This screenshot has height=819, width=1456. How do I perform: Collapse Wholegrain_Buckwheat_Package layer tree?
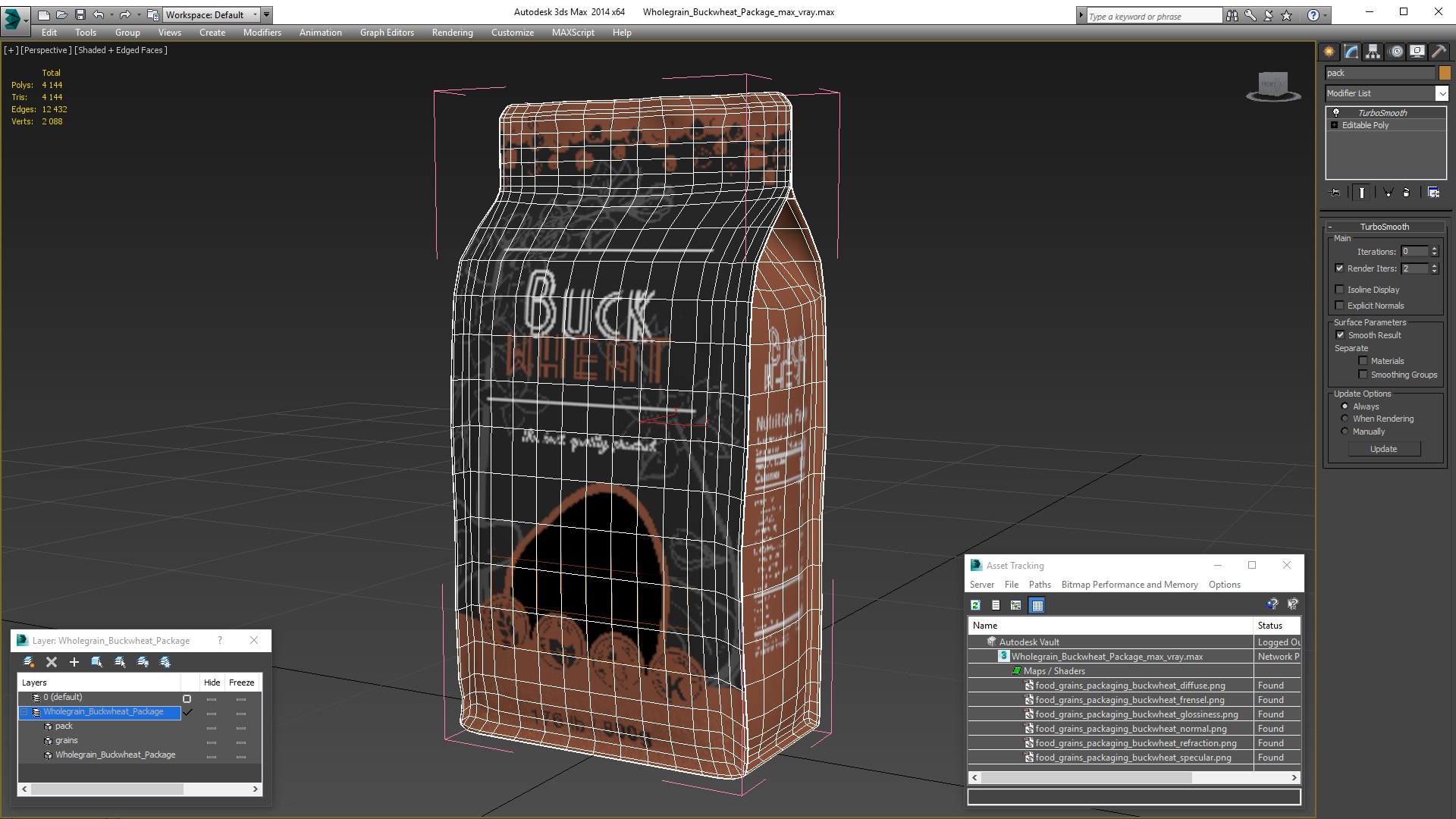pyautogui.click(x=24, y=712)
